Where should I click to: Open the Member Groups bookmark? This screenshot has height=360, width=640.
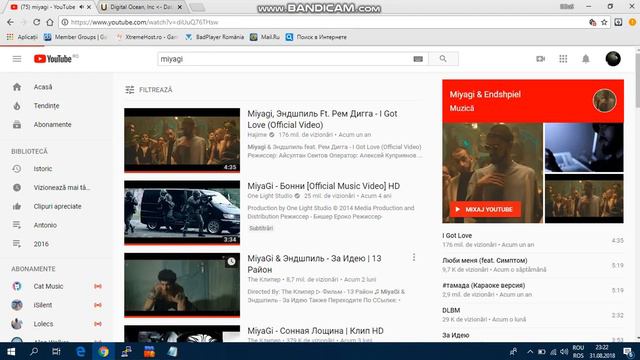(76, 37)
